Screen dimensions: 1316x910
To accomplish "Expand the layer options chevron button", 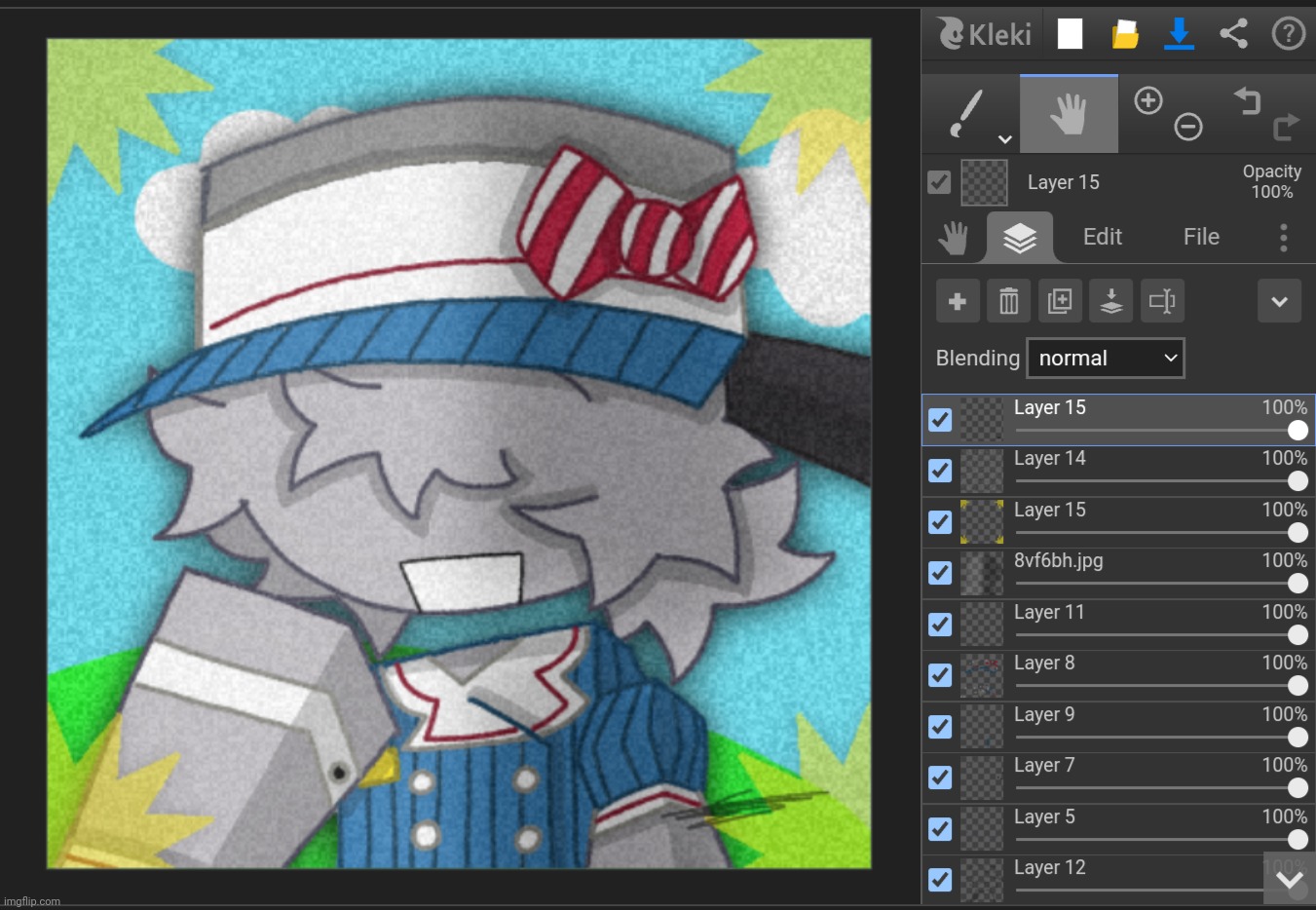I will (x=1279, y=302).
